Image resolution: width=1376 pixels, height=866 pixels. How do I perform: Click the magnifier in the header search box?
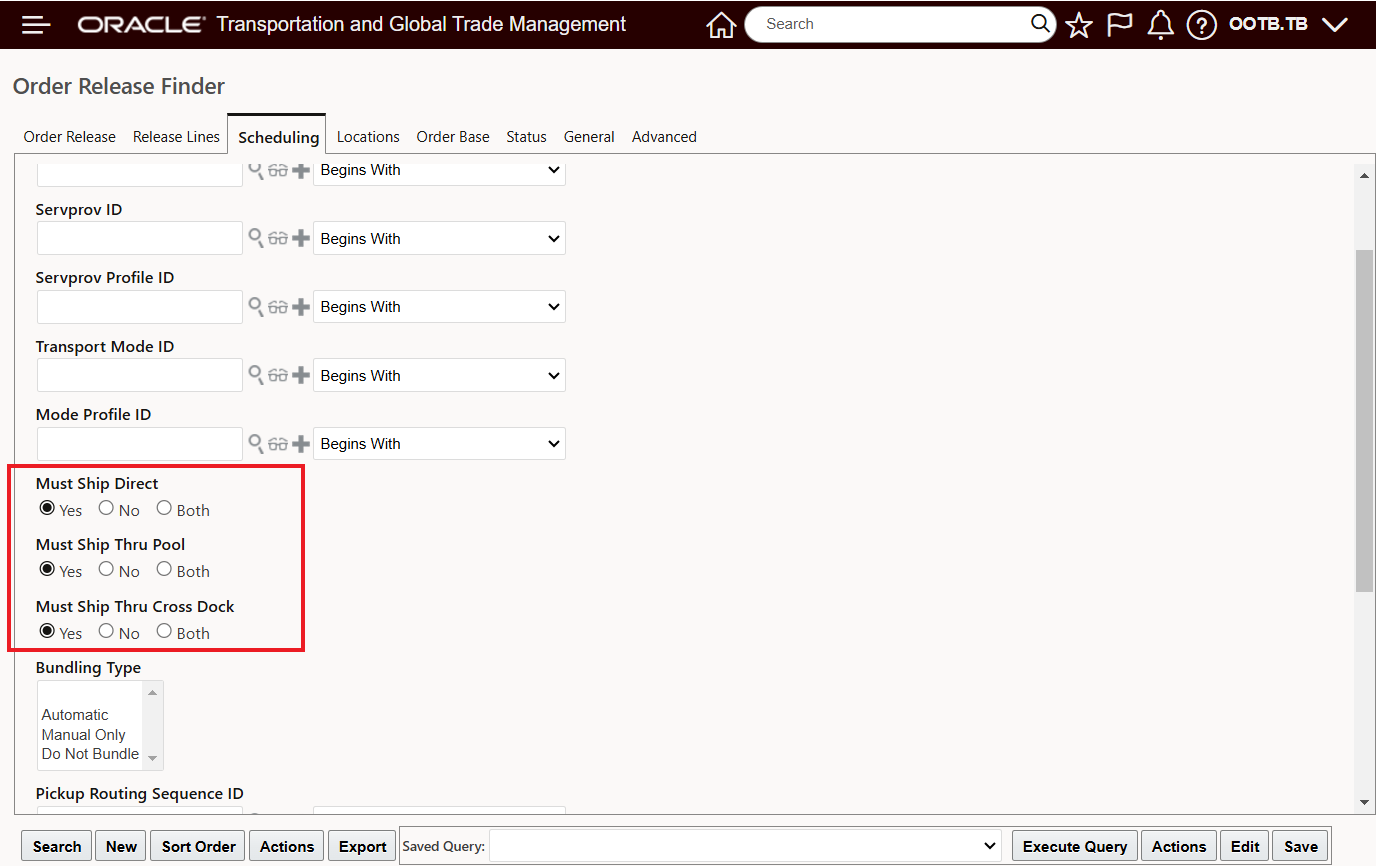[x=1041, y=24]
